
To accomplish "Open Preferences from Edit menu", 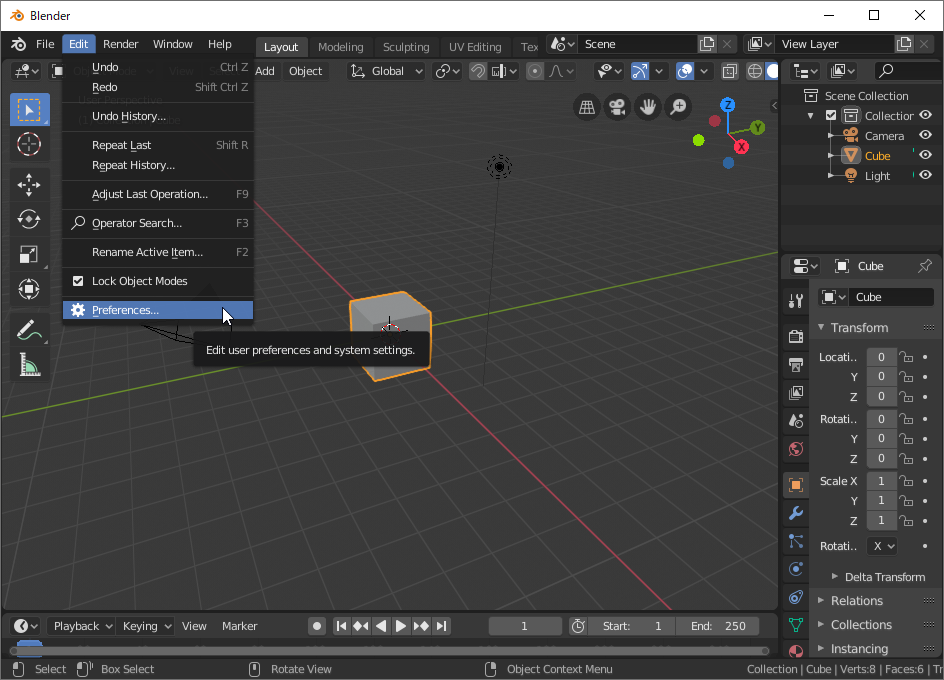I will 158,310.
